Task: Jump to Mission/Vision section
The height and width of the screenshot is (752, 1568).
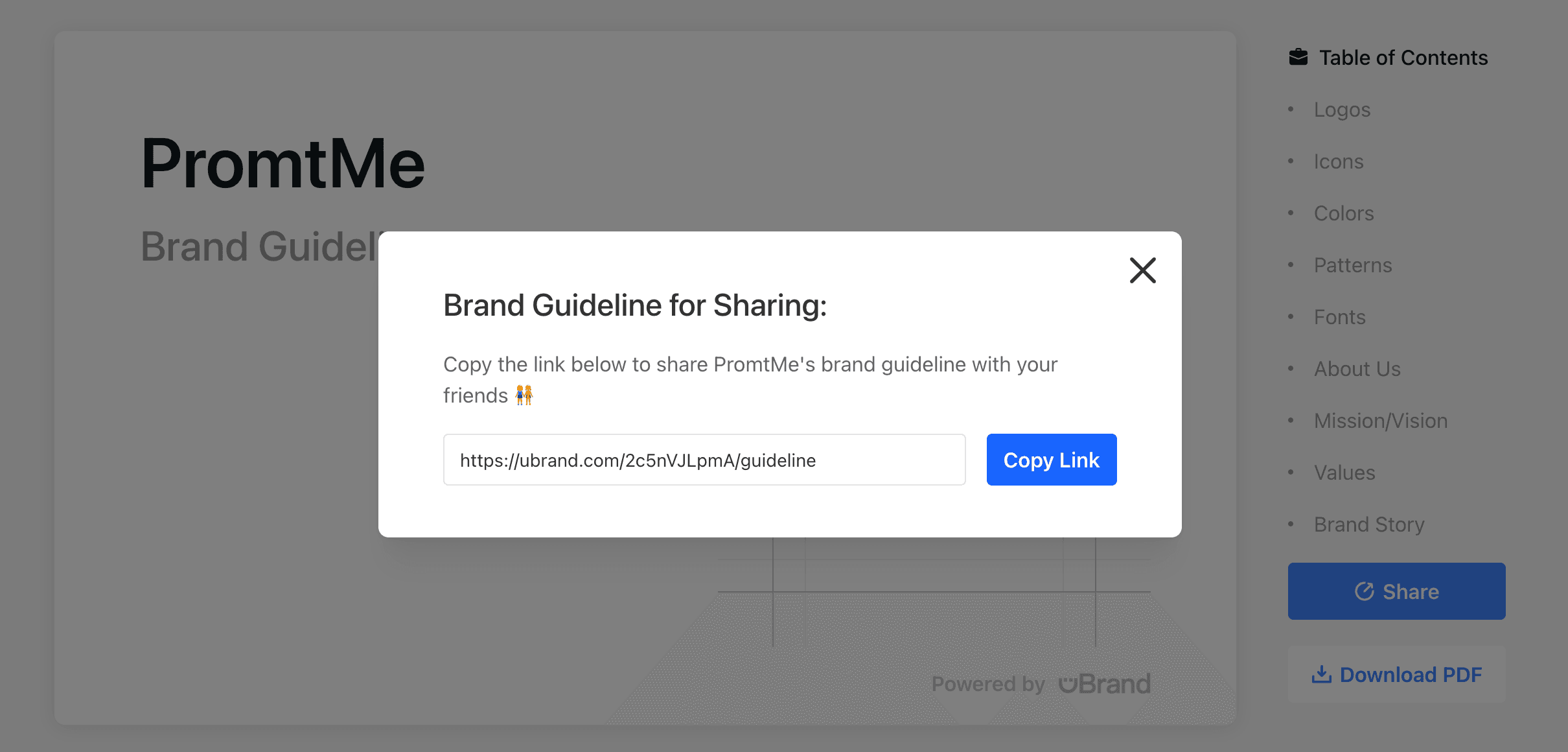Action: click(1381, 421)
